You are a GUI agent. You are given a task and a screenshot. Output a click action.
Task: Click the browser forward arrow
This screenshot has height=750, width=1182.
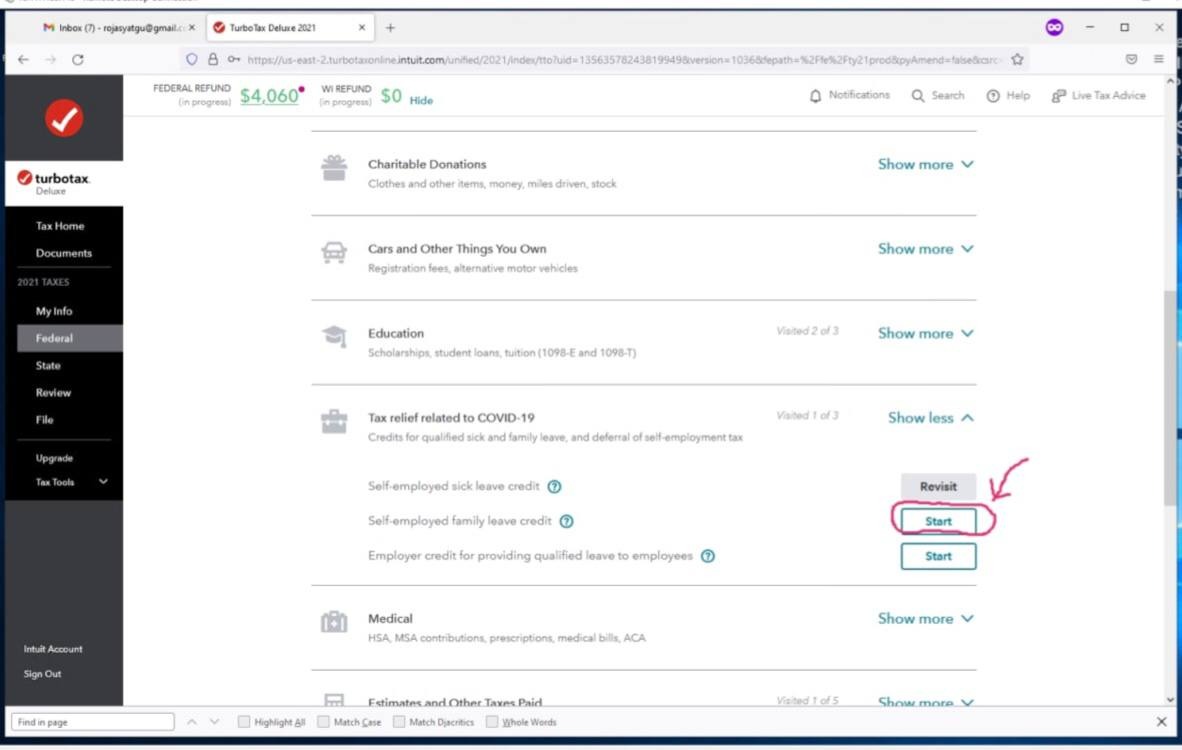click(x=51, y=60)
